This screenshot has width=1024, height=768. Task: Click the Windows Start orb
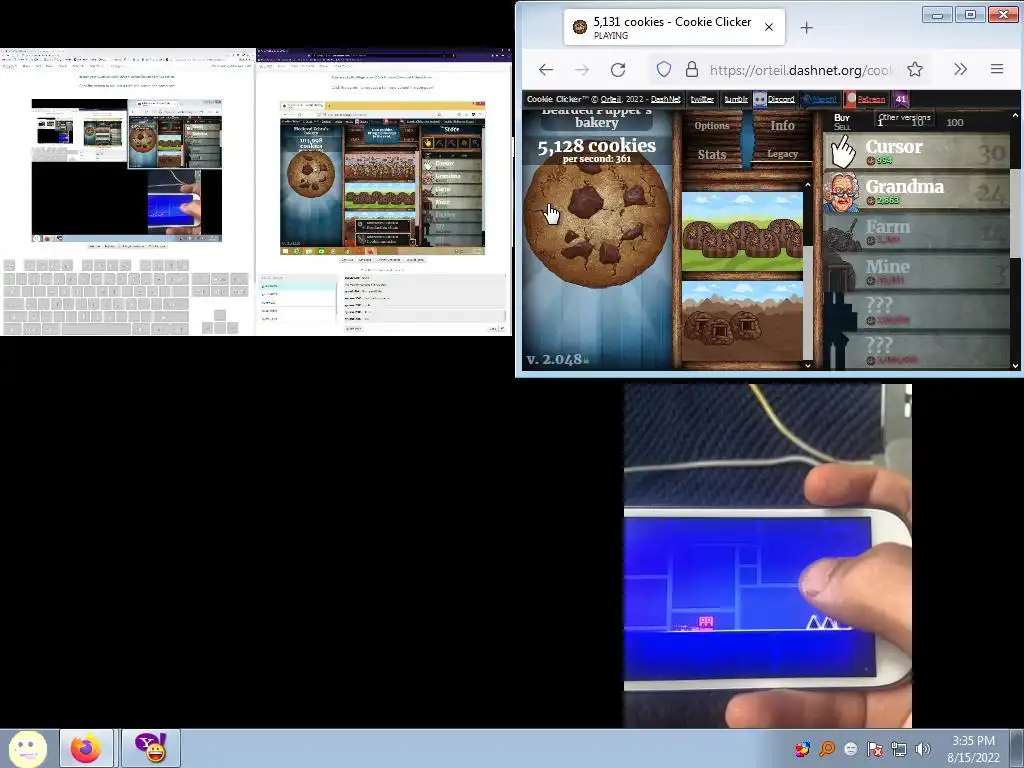(x=27, y=748)
